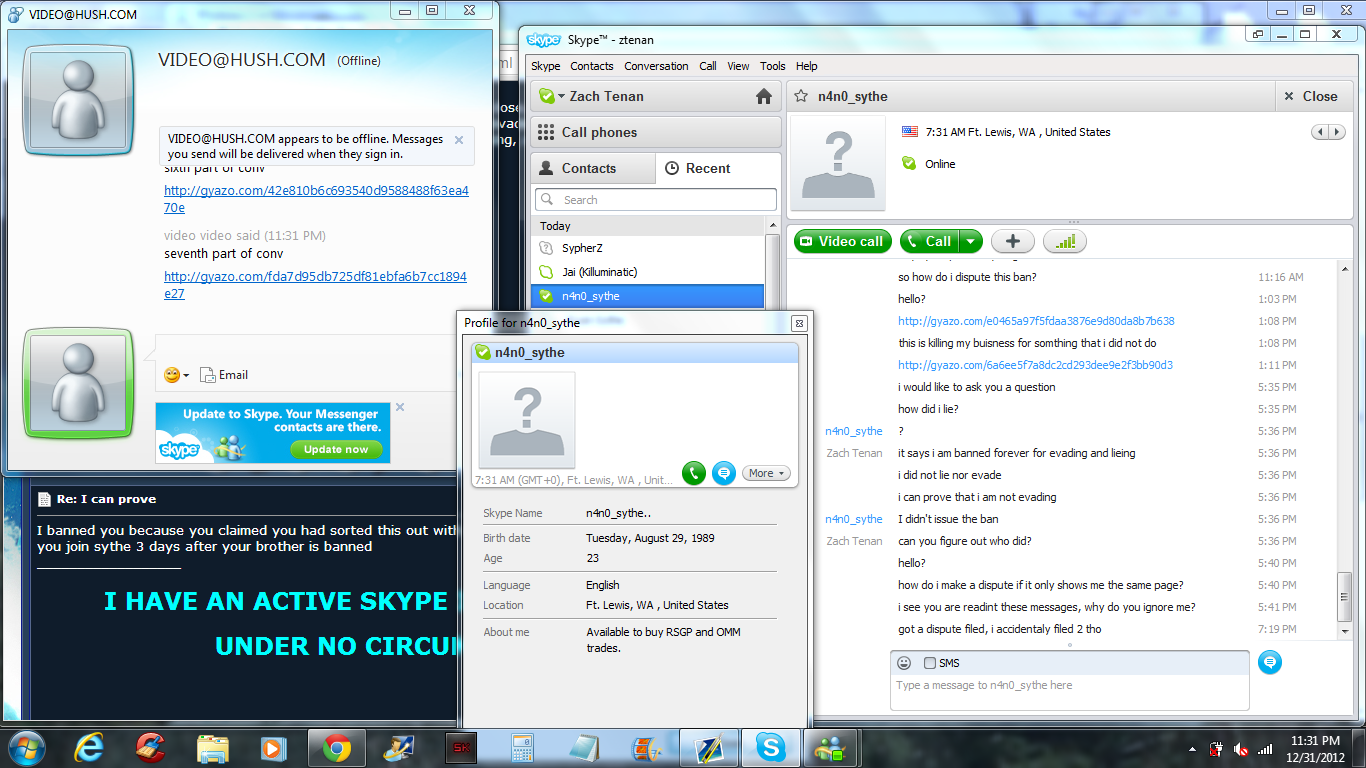Show the next item with the right arrow
The height and width of the screenshot is (768, 1366).
(x=1338, y=132)
